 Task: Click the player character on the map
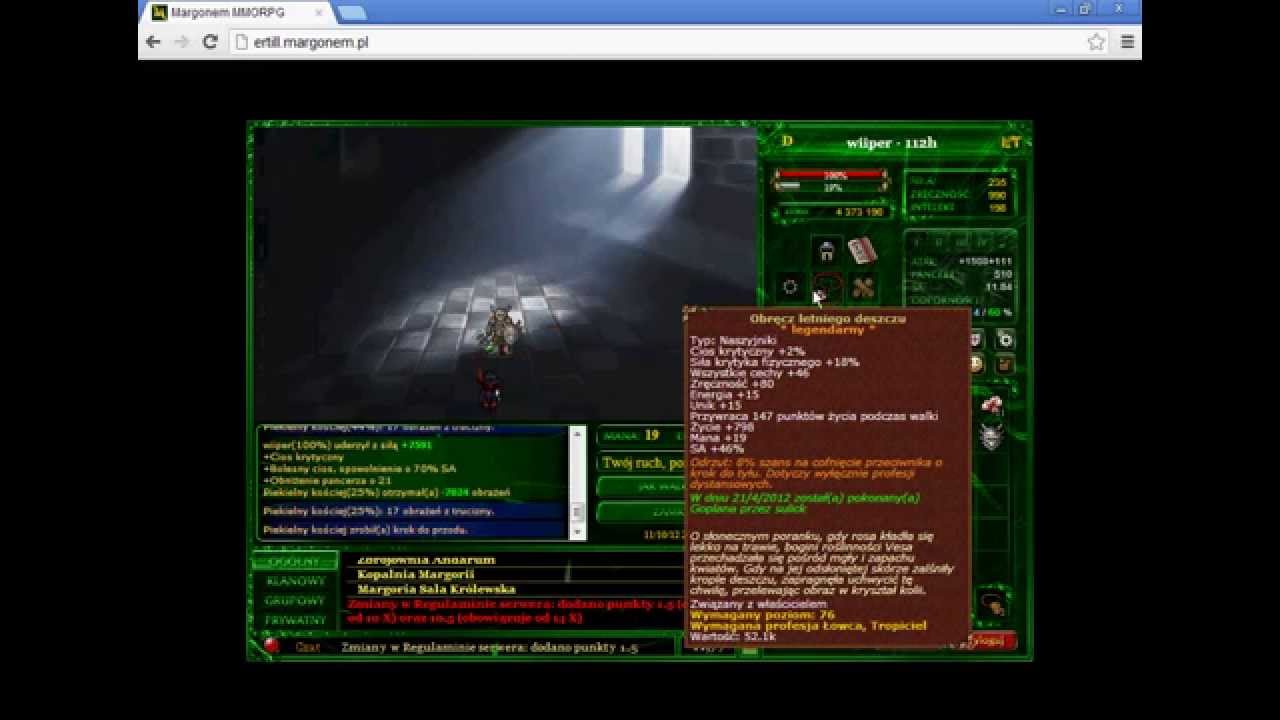[x=500, y=330]
